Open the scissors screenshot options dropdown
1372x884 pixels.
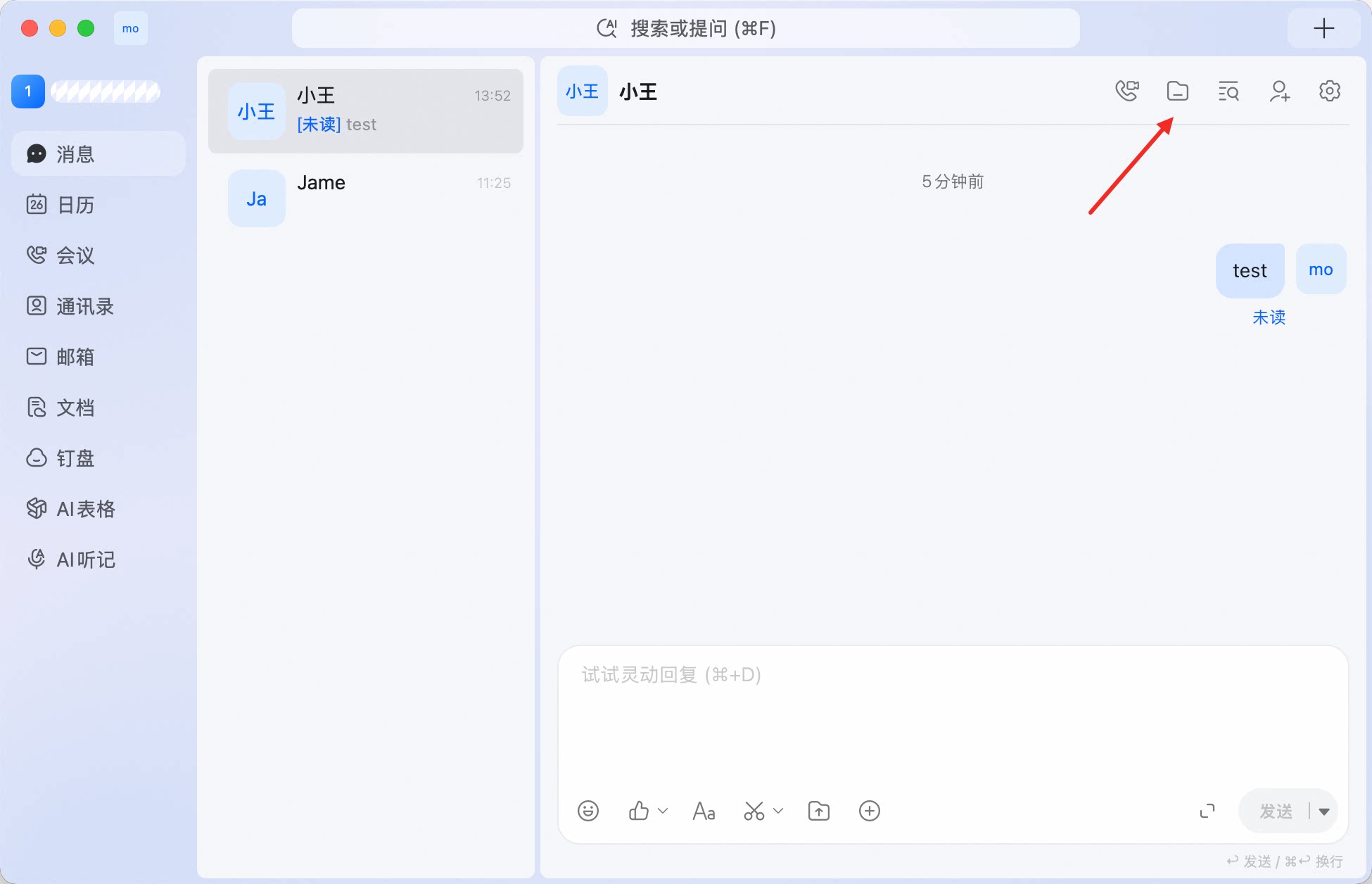pos(778,811)
